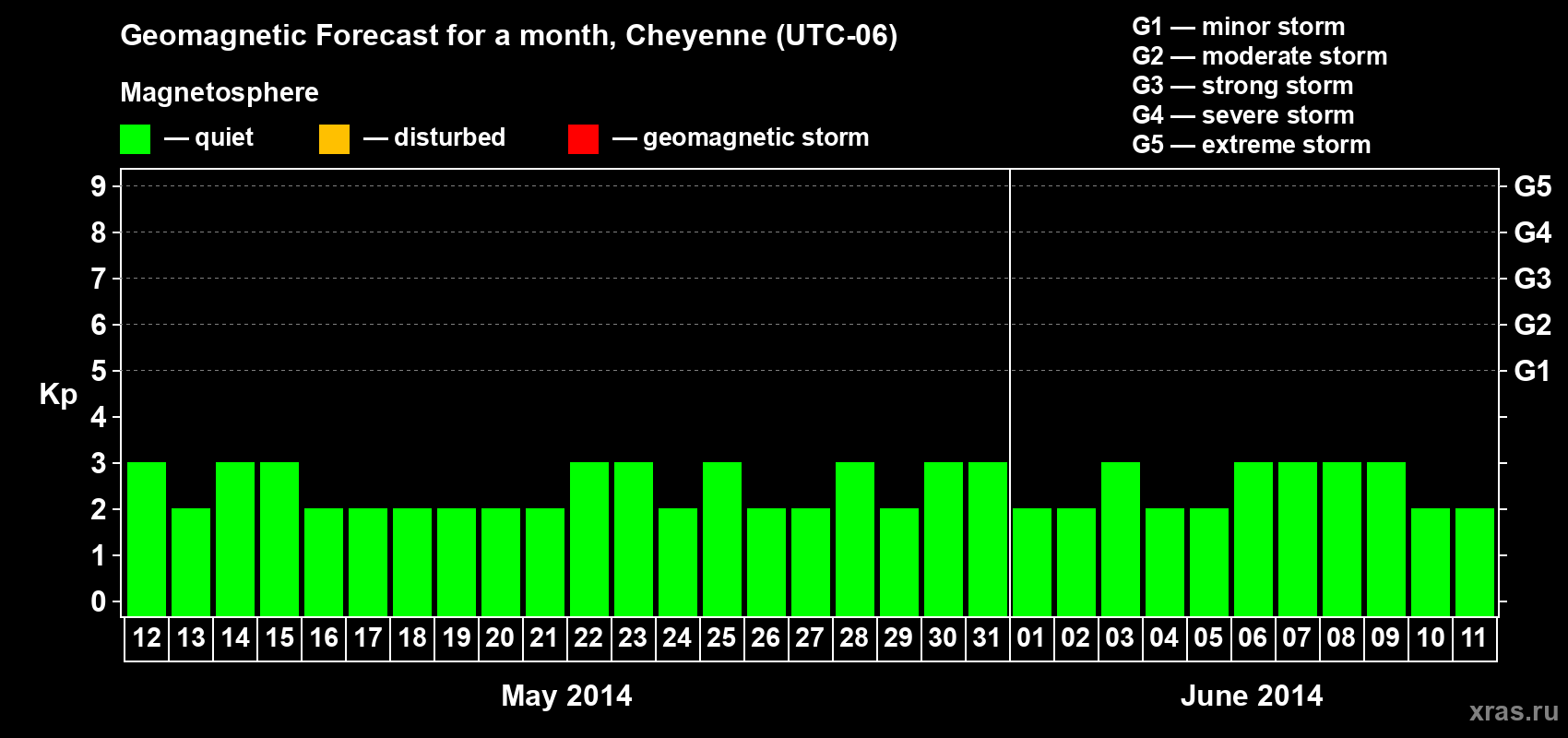Click 'G1 — minor storm' legend text
Image resolution: width=1568 pixels, height=738 pixels.
coord(1238,27)
